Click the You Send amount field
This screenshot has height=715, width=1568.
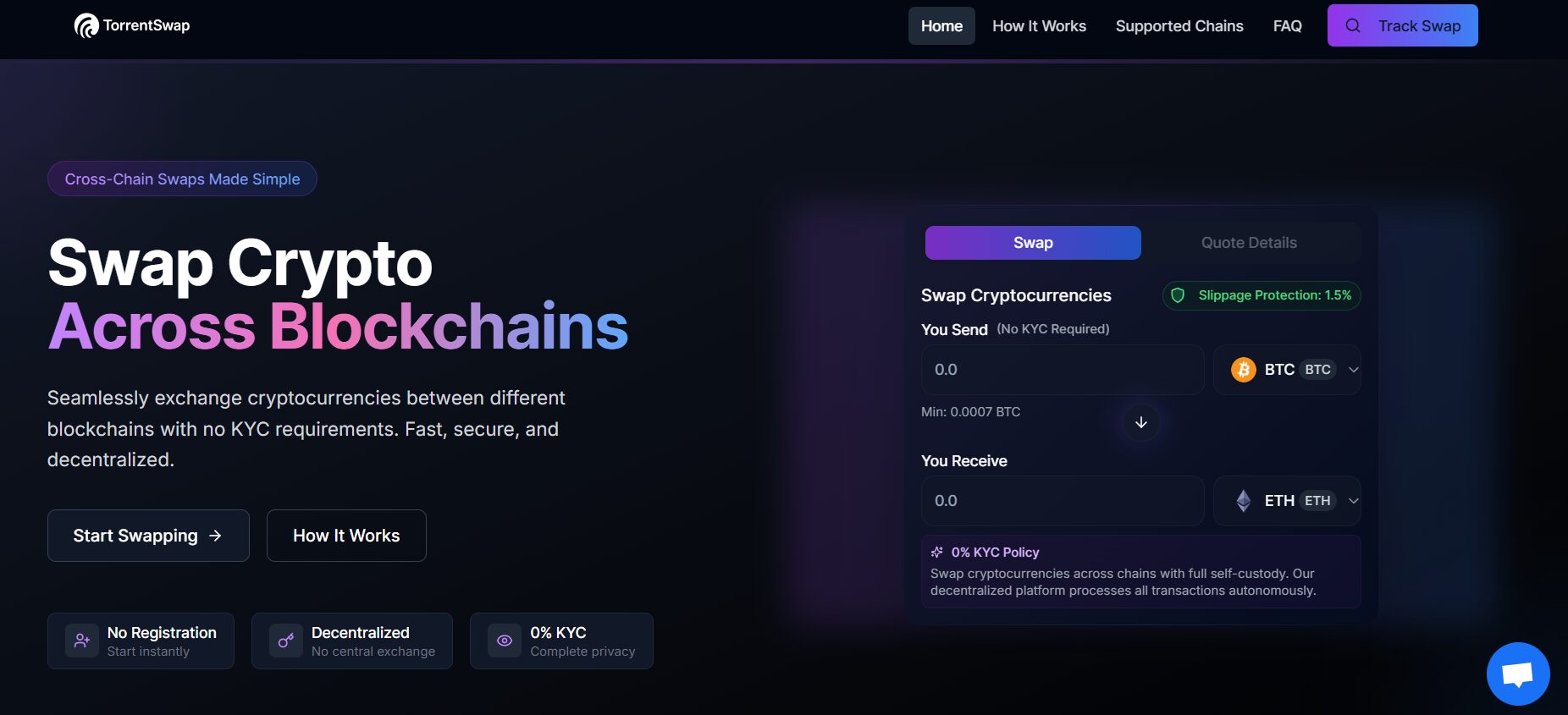(x=1062, y=369)
